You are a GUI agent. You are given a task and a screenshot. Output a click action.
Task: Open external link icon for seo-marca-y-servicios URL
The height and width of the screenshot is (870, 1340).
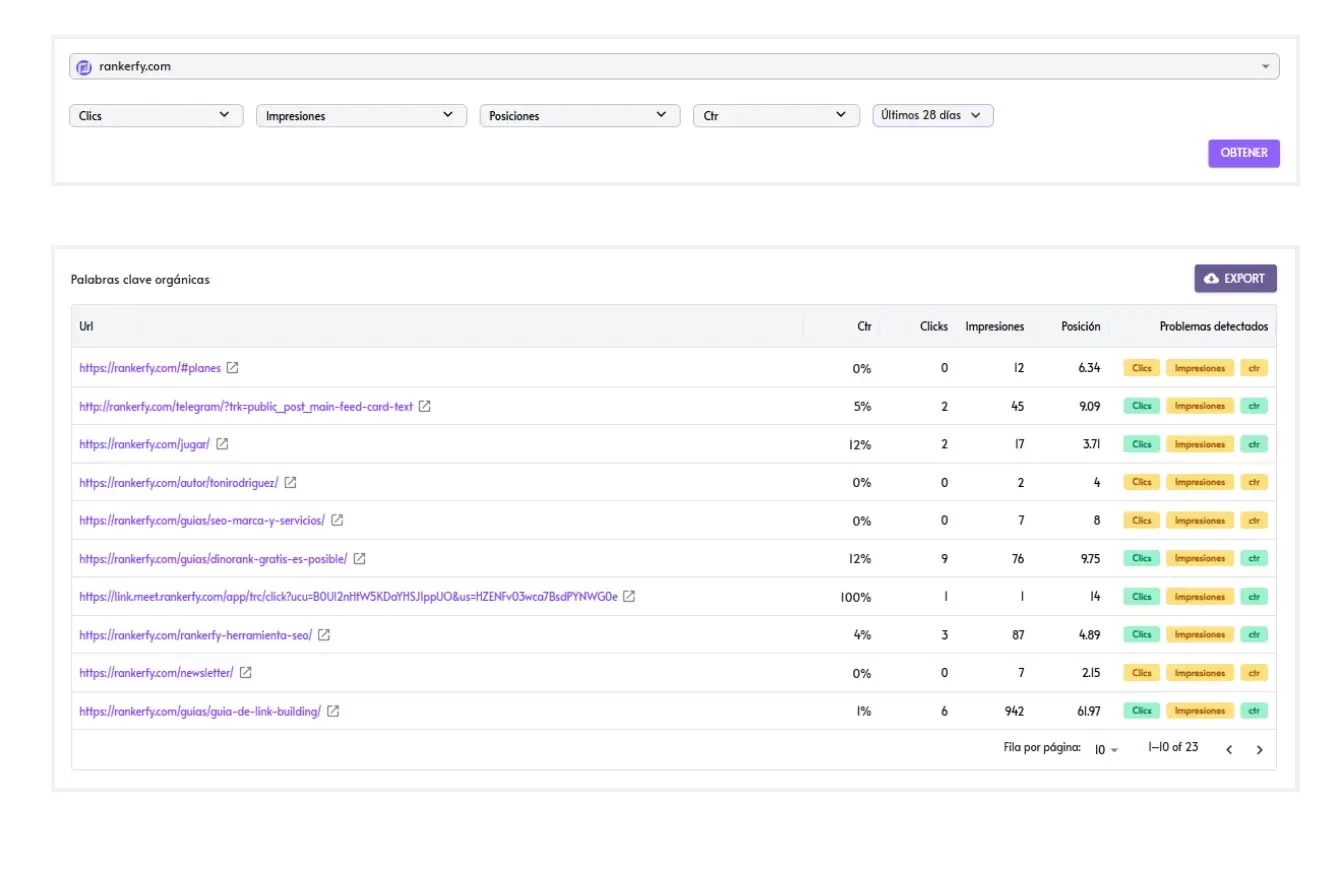(x=337, y=520)
